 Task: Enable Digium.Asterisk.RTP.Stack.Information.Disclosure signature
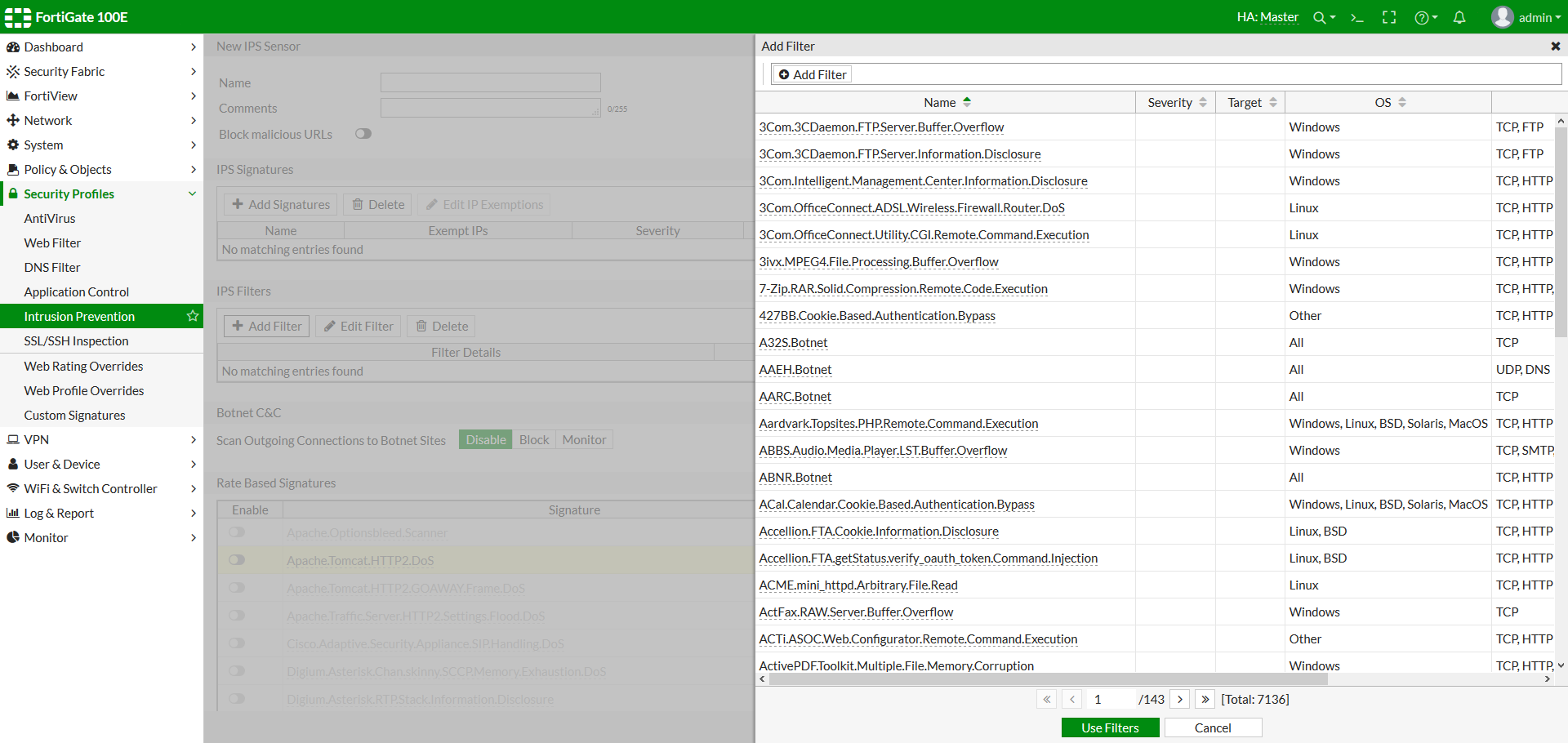tap(237, 699)
